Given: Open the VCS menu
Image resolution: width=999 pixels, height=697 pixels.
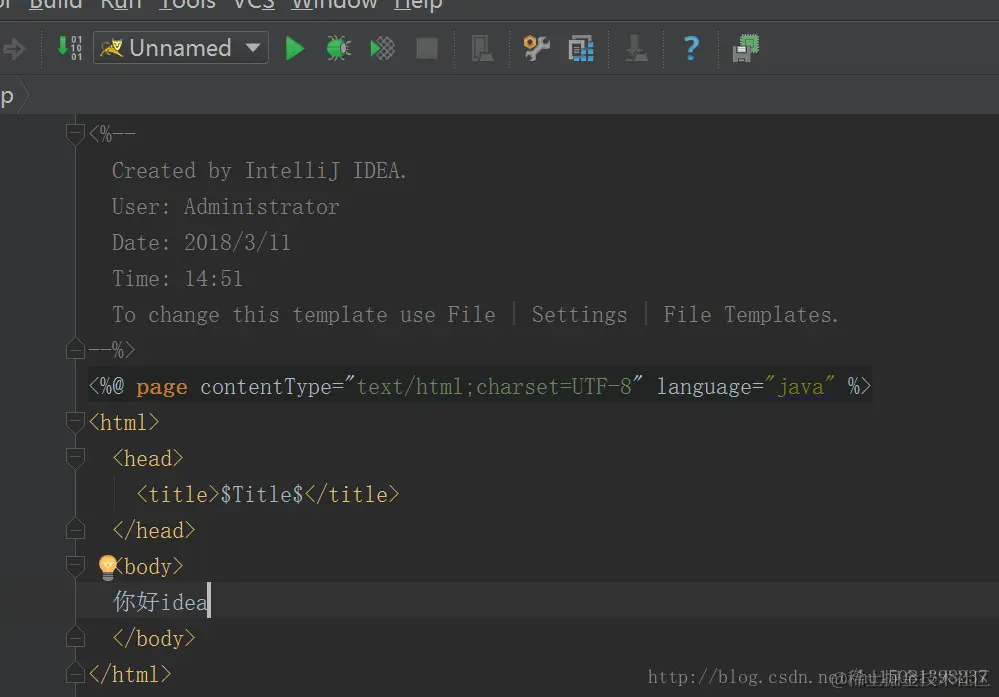Looking at the screenshot, I should pos(254,4).
